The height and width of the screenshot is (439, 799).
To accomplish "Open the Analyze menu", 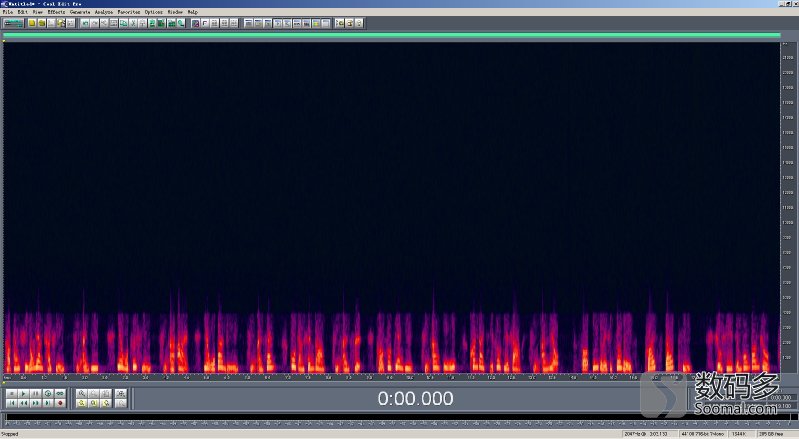I will [x=103, y=12].
